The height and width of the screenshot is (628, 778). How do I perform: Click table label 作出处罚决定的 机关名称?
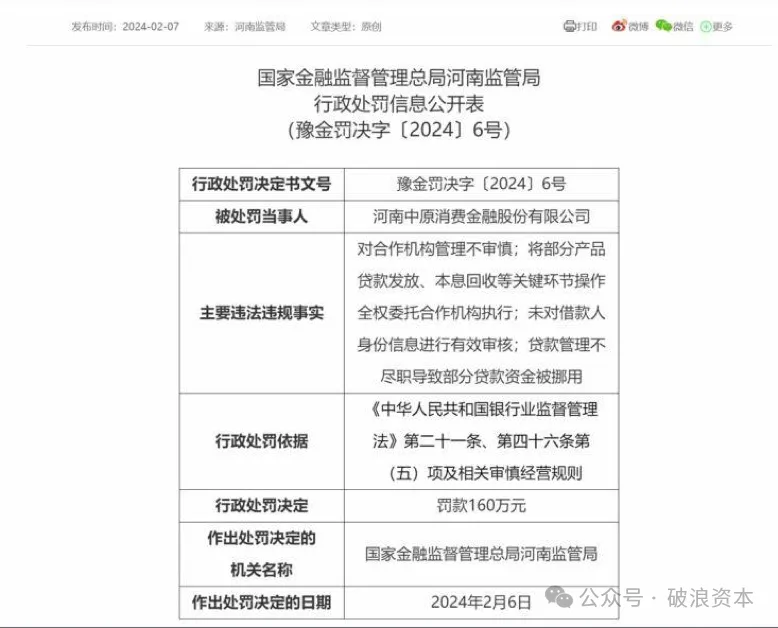[261, 554]
